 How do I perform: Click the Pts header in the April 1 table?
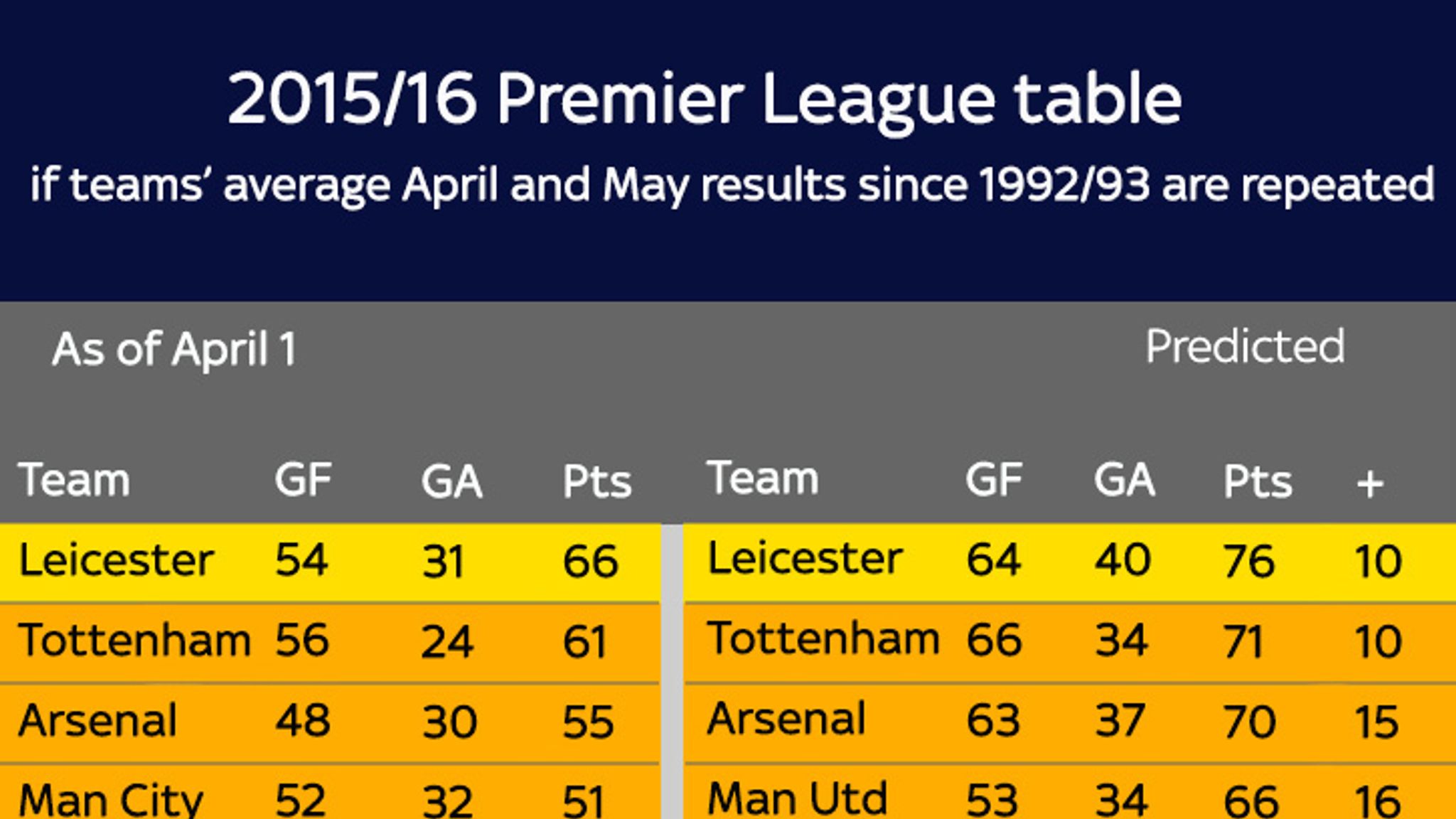[x=596, y=481]
